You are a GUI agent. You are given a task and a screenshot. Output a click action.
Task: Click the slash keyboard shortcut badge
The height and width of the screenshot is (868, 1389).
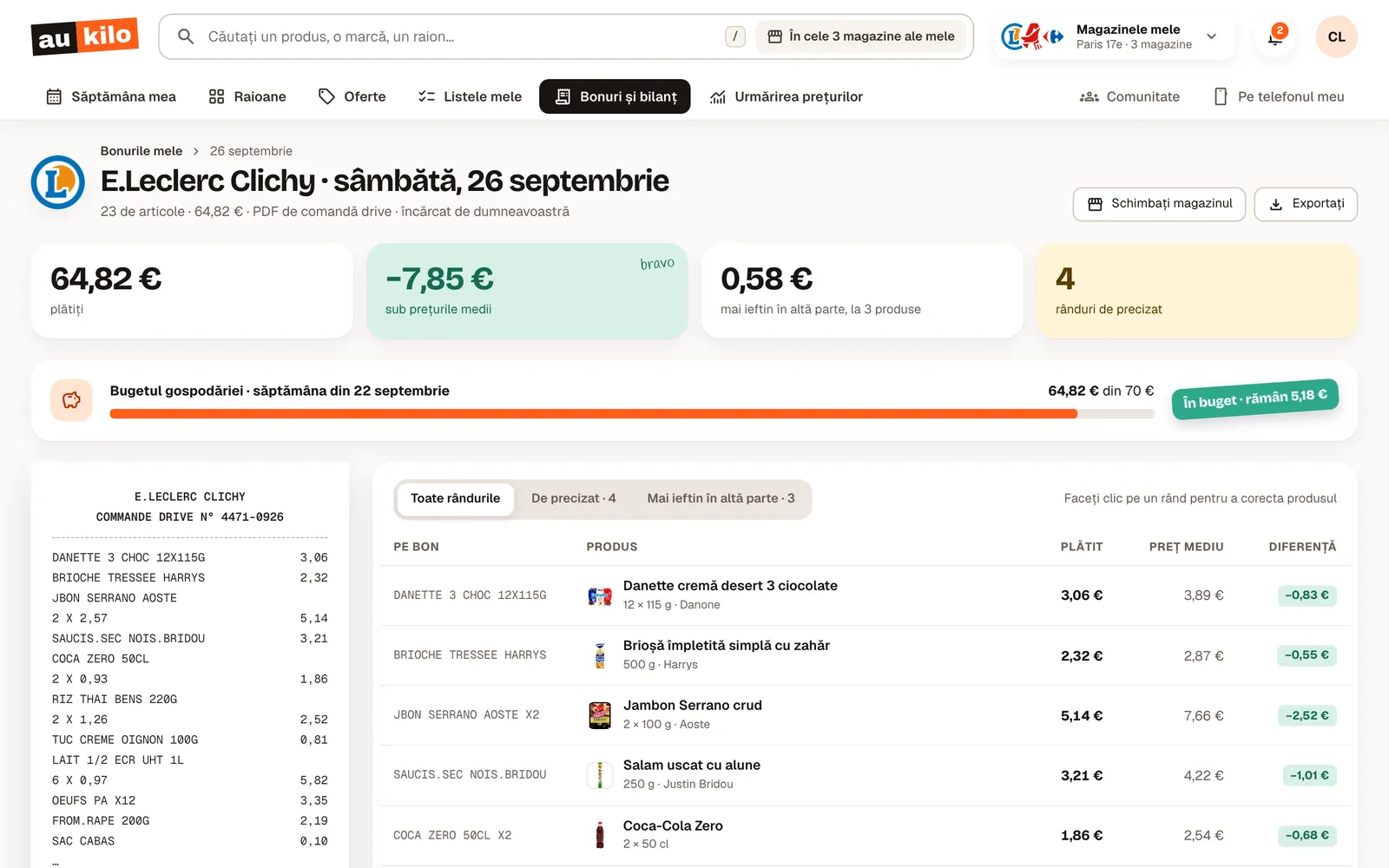(x=735, y=36)
